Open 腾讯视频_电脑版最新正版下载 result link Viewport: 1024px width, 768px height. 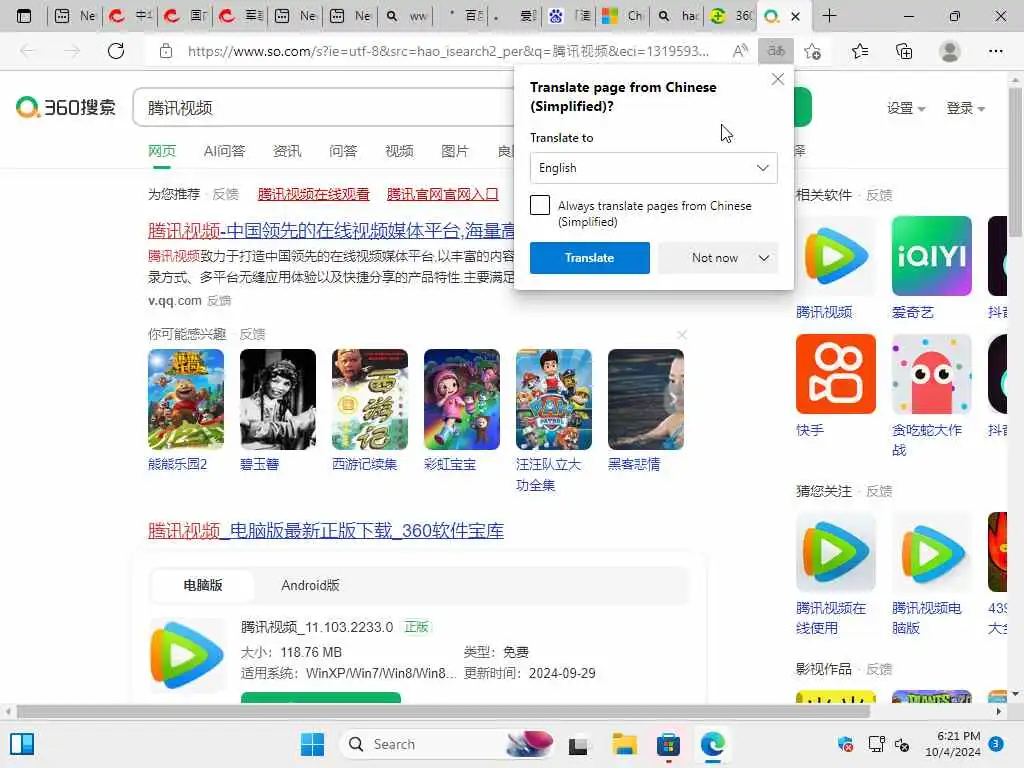pos(326,531)
